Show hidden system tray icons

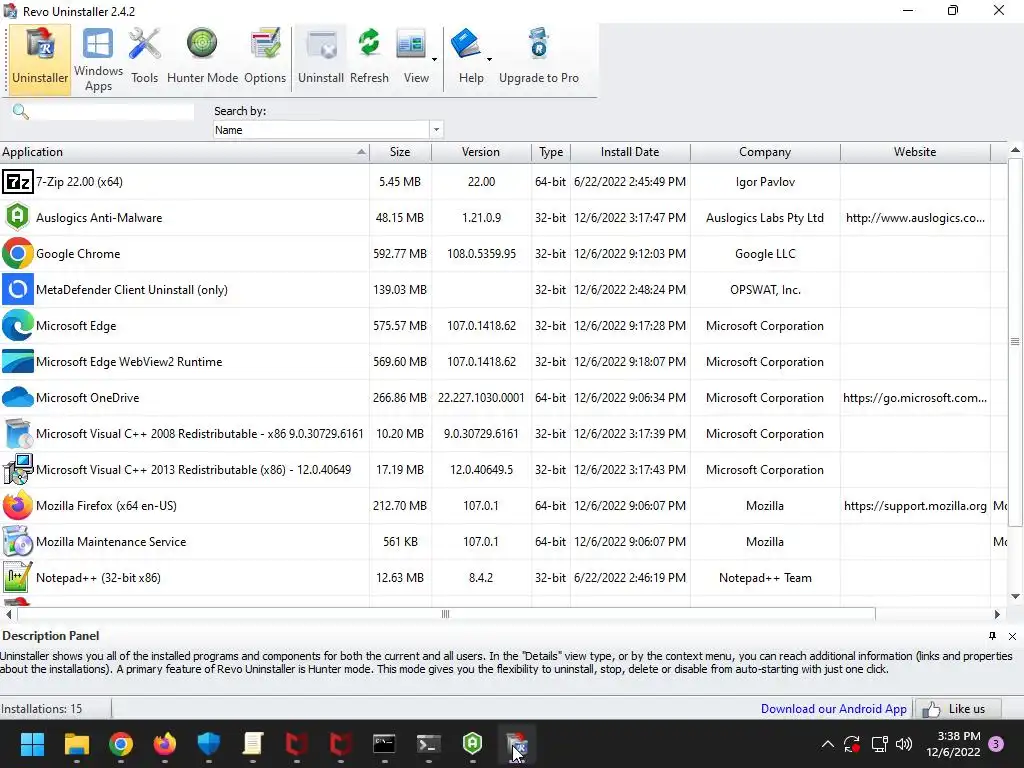[x=827, y=744]
